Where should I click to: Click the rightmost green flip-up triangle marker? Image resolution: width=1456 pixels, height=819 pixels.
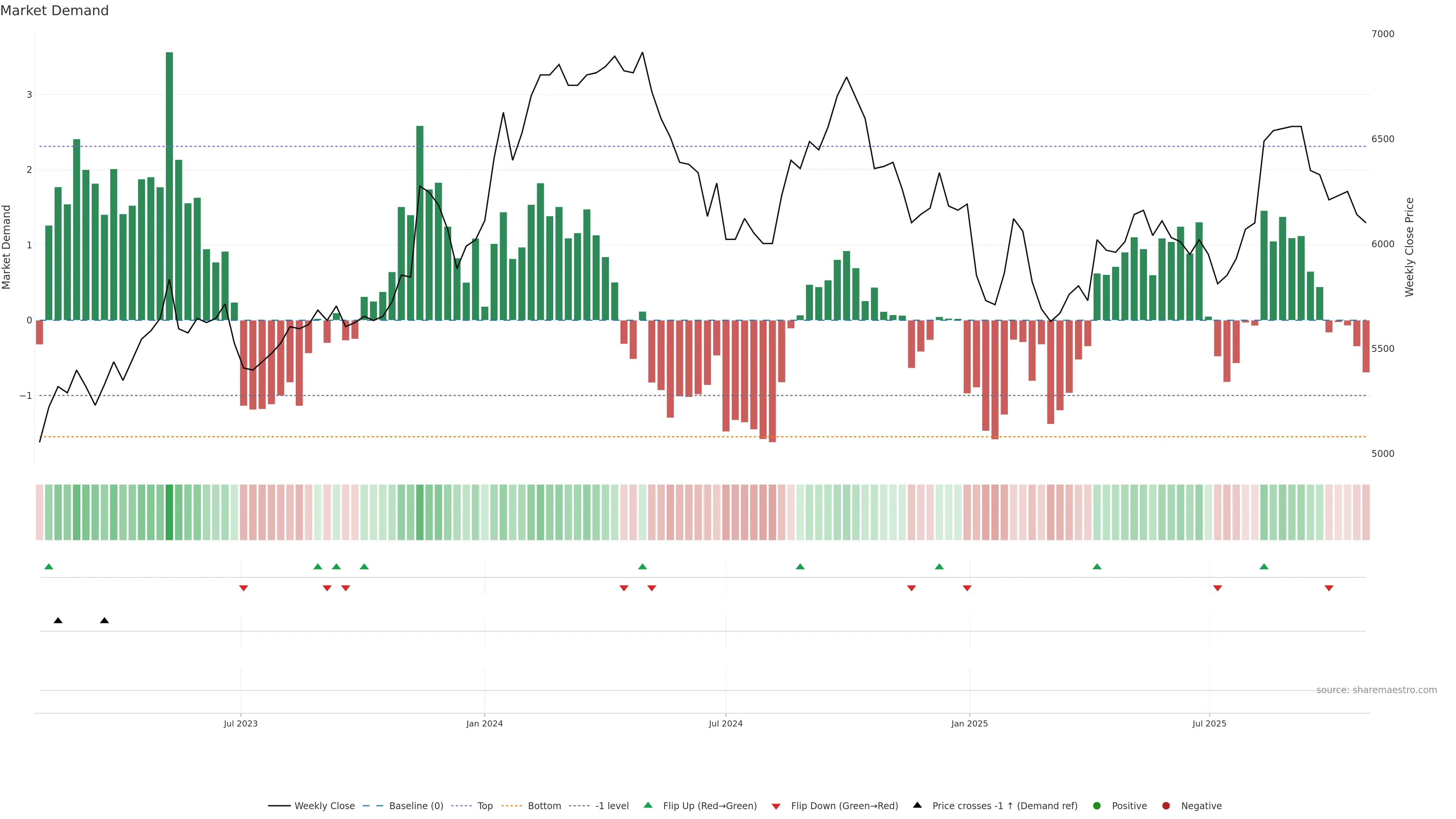click(x=1264, y=566)
